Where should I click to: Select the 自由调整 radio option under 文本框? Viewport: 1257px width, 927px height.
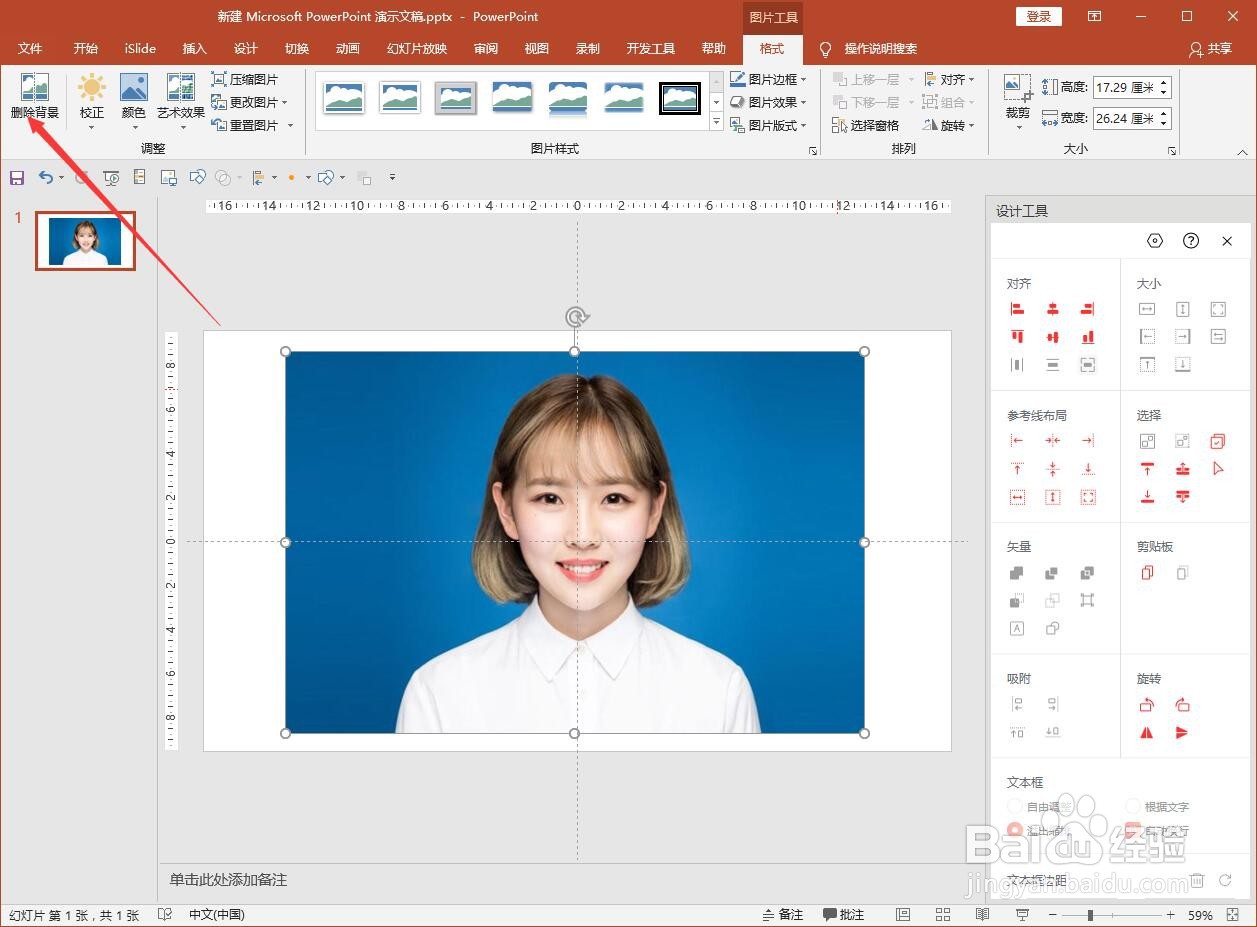point(1015,806)
